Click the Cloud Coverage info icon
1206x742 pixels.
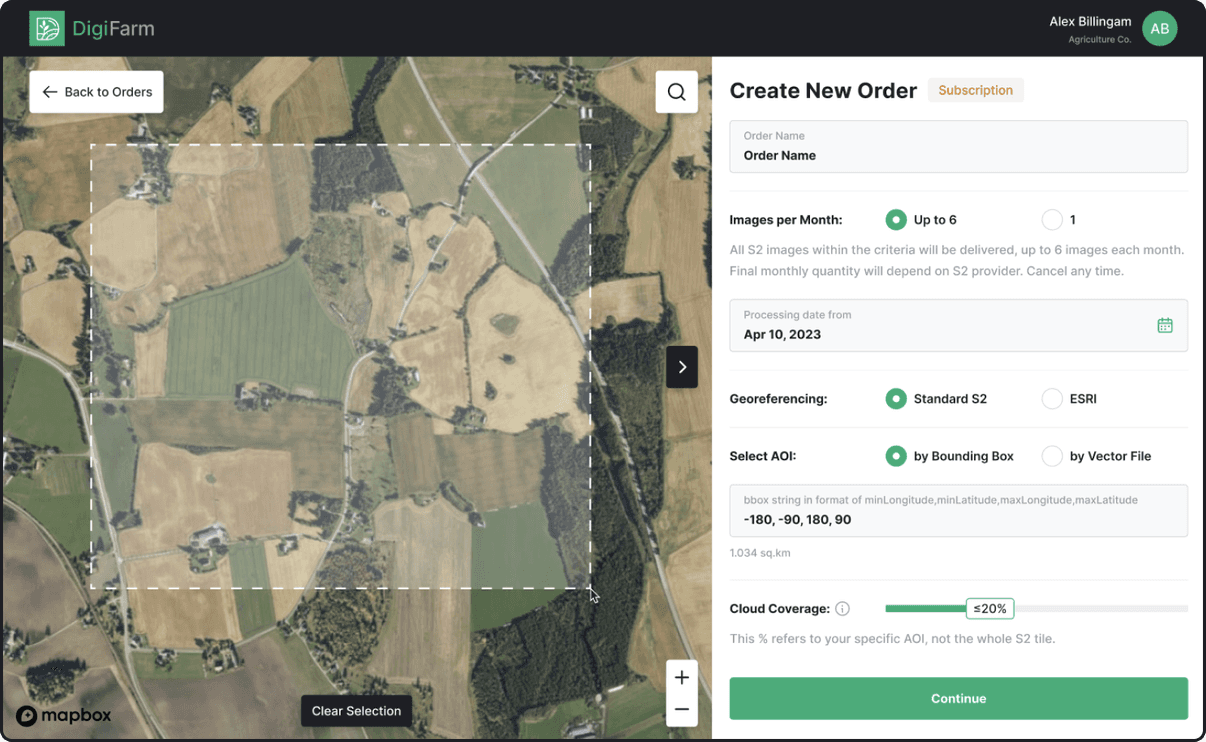[x=842, y=608]
